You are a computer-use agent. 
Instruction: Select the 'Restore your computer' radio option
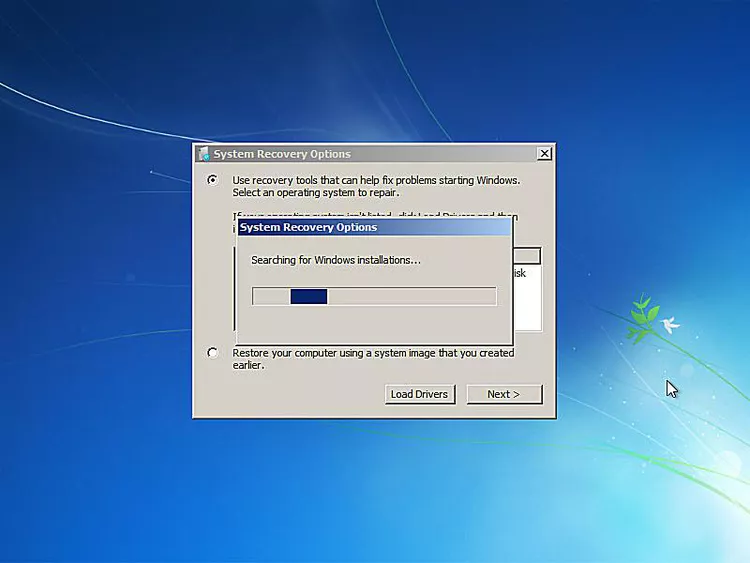(x=212, y=353)
